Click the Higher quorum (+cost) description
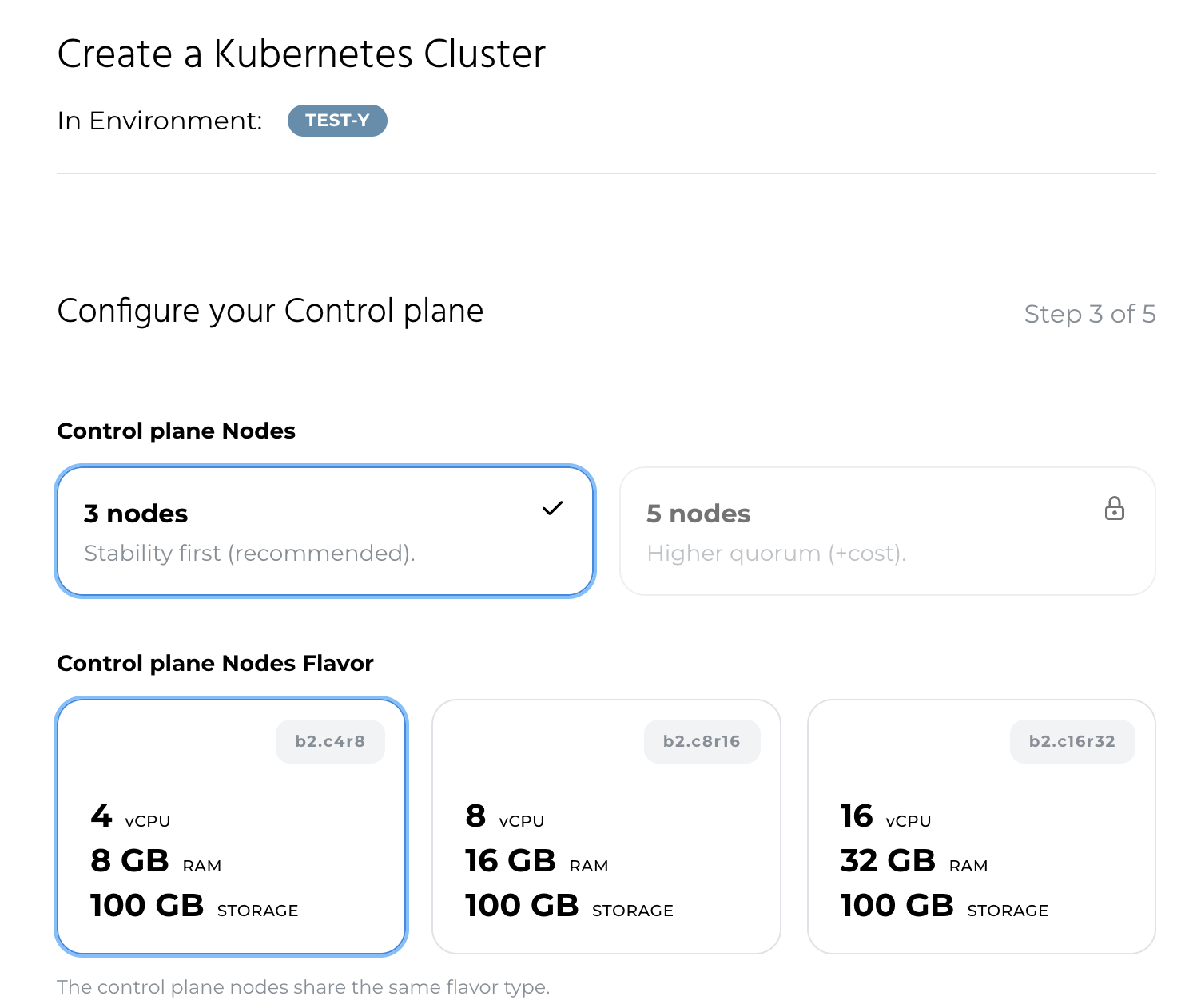 [776, 553]
